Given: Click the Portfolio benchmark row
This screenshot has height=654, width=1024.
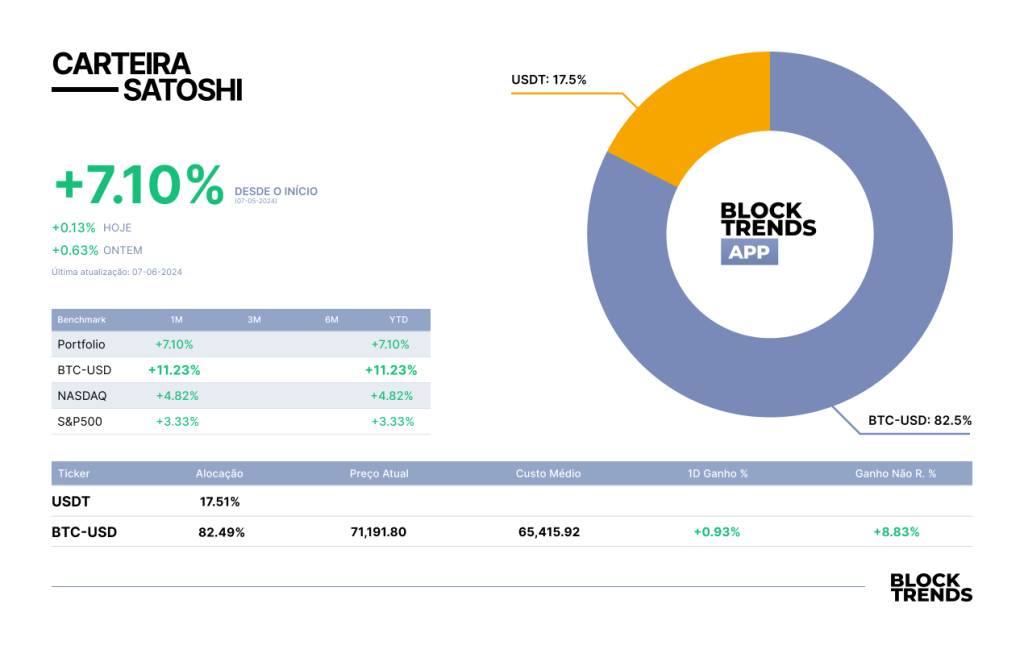Looking at the screenshot, I should [x=241, y=344].
